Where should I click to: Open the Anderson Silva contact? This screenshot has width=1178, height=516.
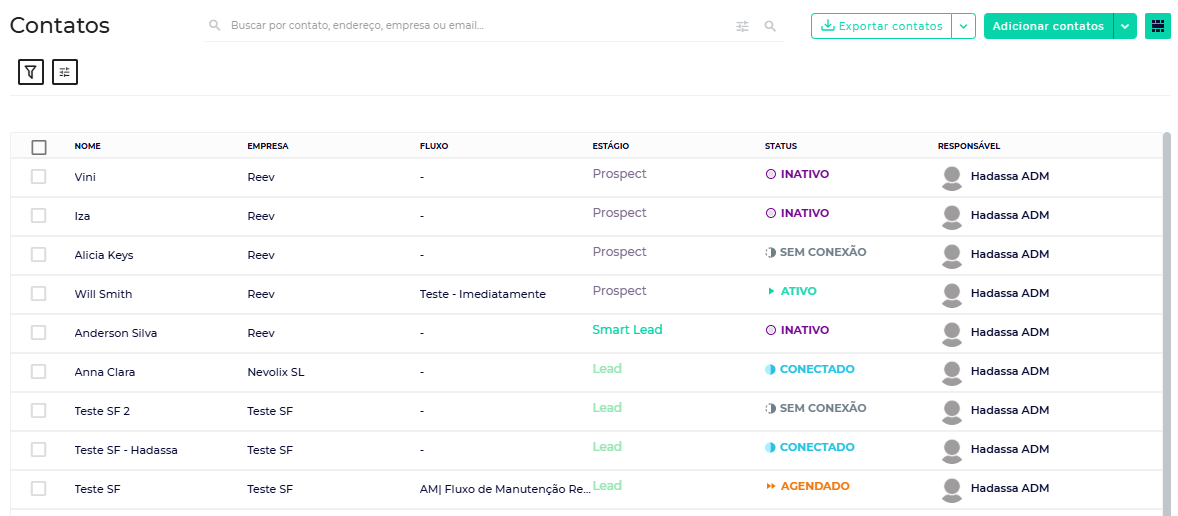click(x=116, y=333)
